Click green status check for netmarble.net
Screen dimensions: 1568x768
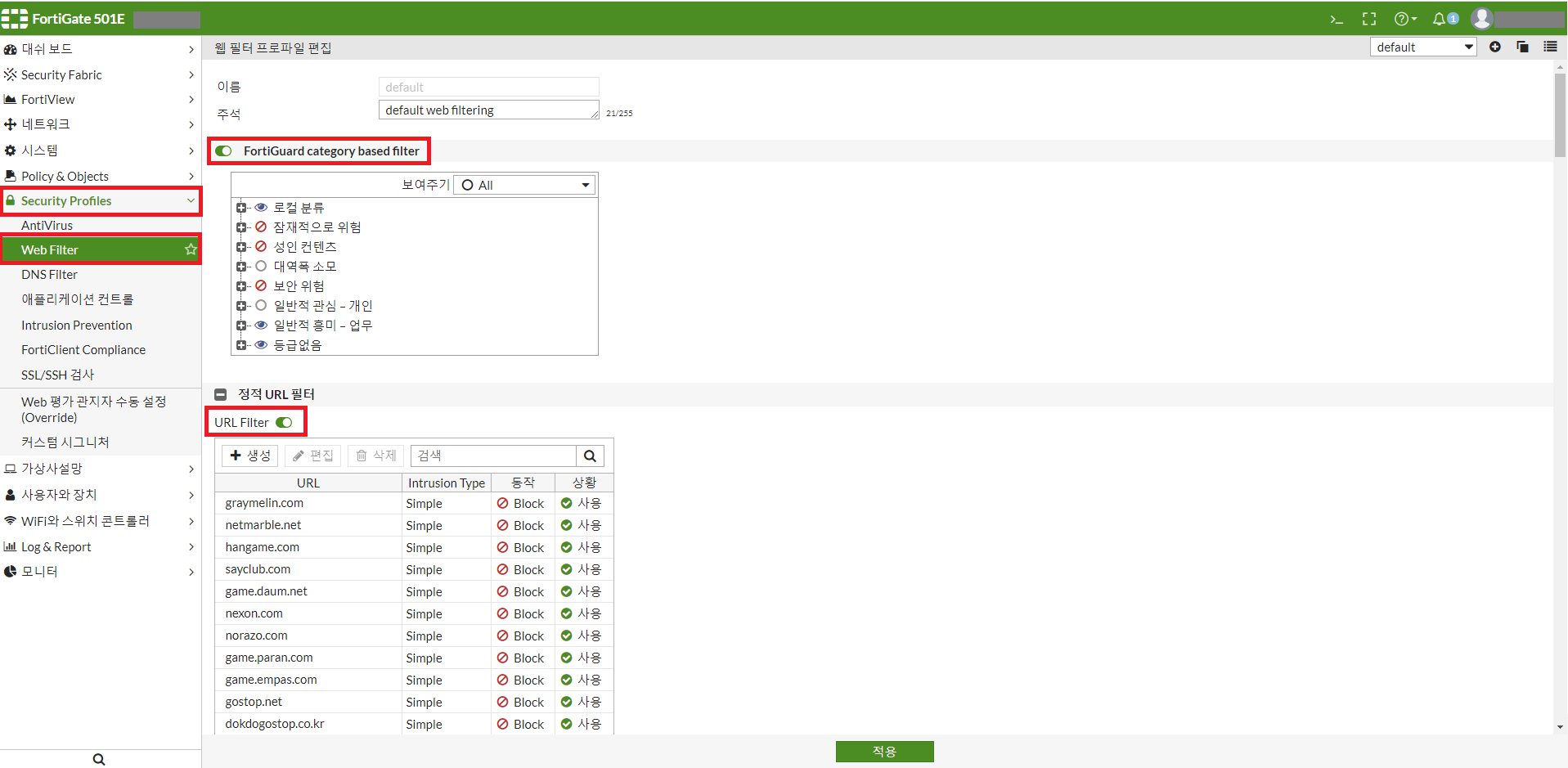566,525
